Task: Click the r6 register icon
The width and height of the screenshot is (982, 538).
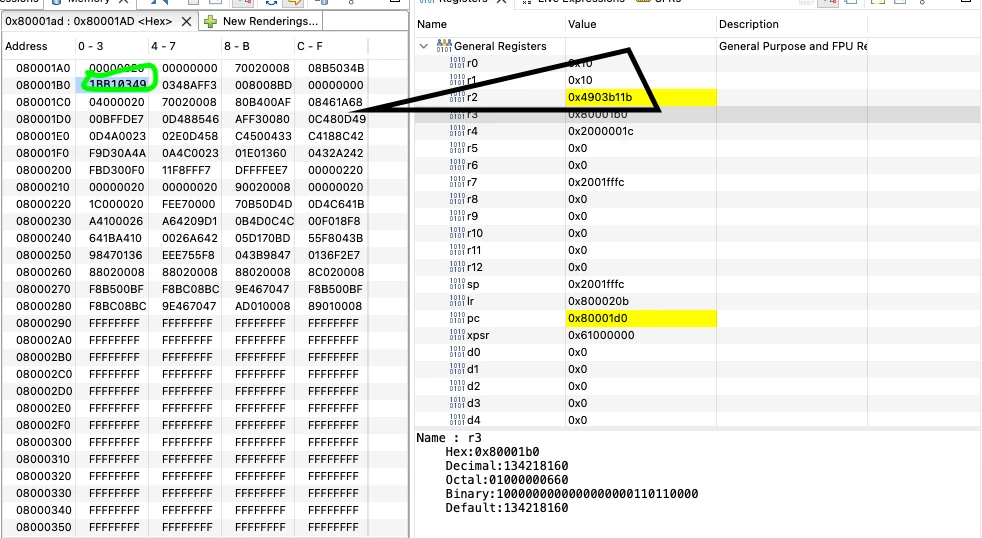Action: pyautogui.click(x=457, y=165)
